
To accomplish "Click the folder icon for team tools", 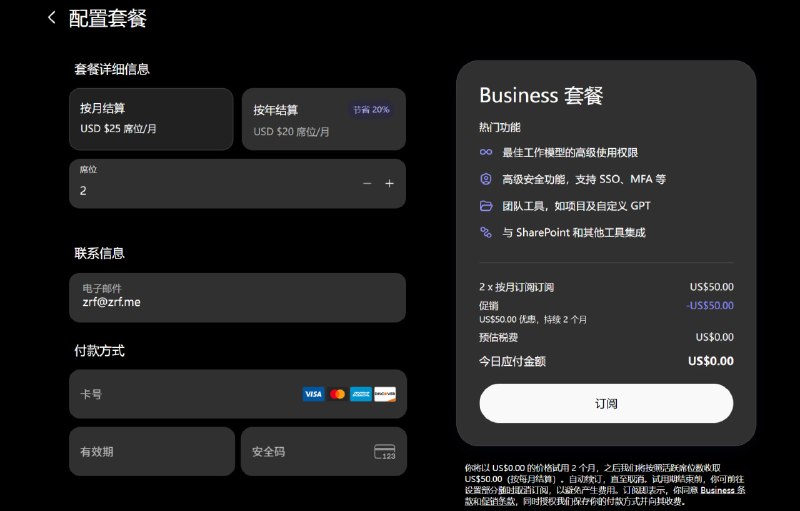I will 486,206.
